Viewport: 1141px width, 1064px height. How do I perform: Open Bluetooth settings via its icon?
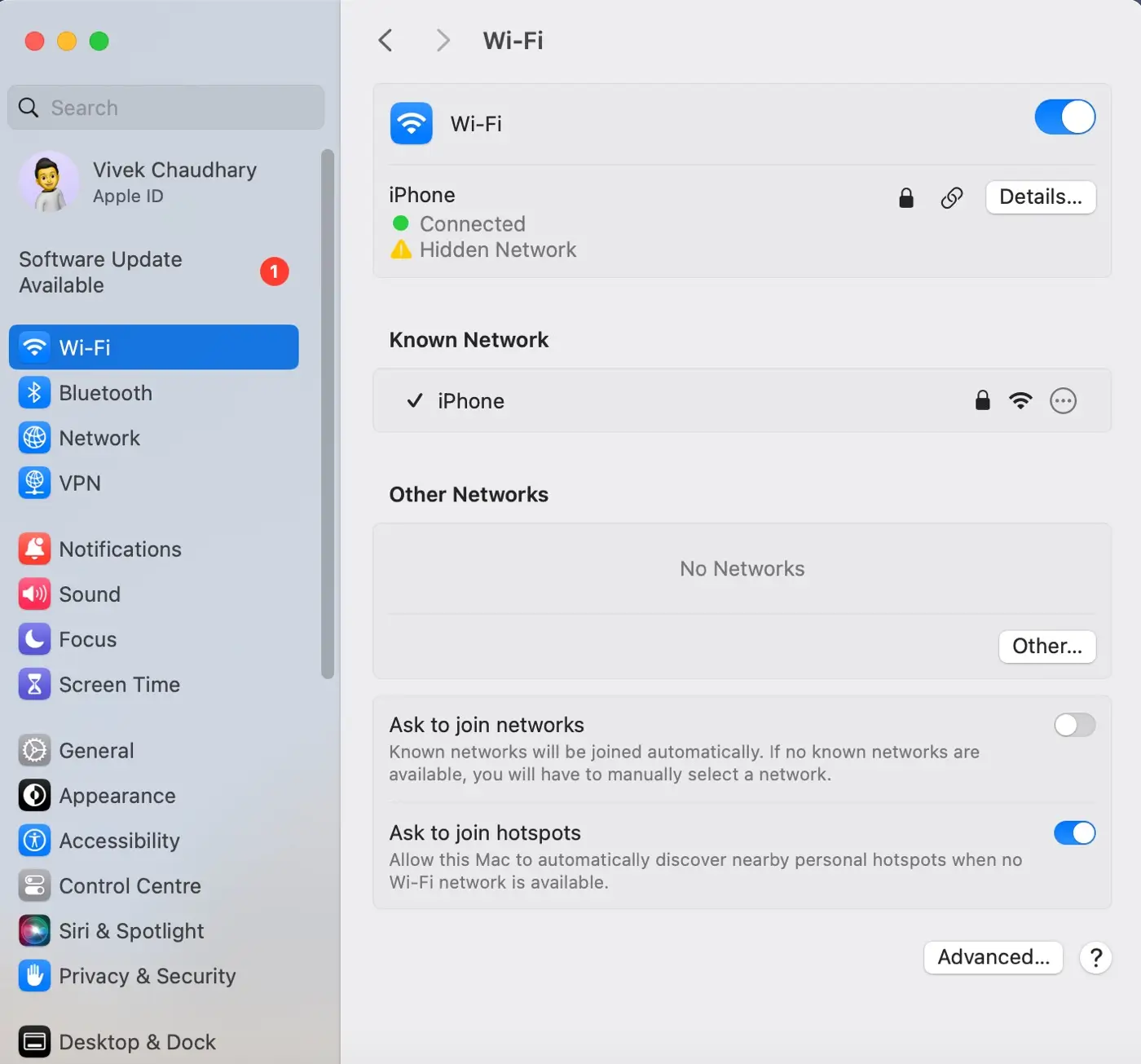coord(34,393)
